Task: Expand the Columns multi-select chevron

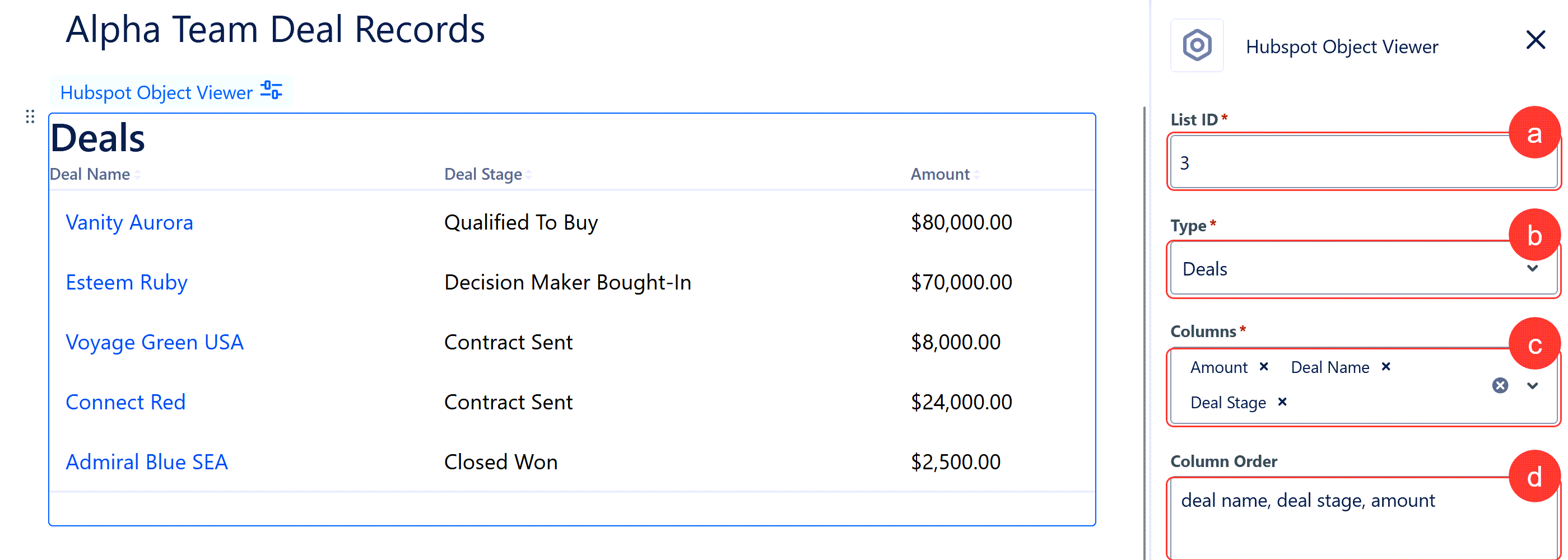Action: point(1533,385)
